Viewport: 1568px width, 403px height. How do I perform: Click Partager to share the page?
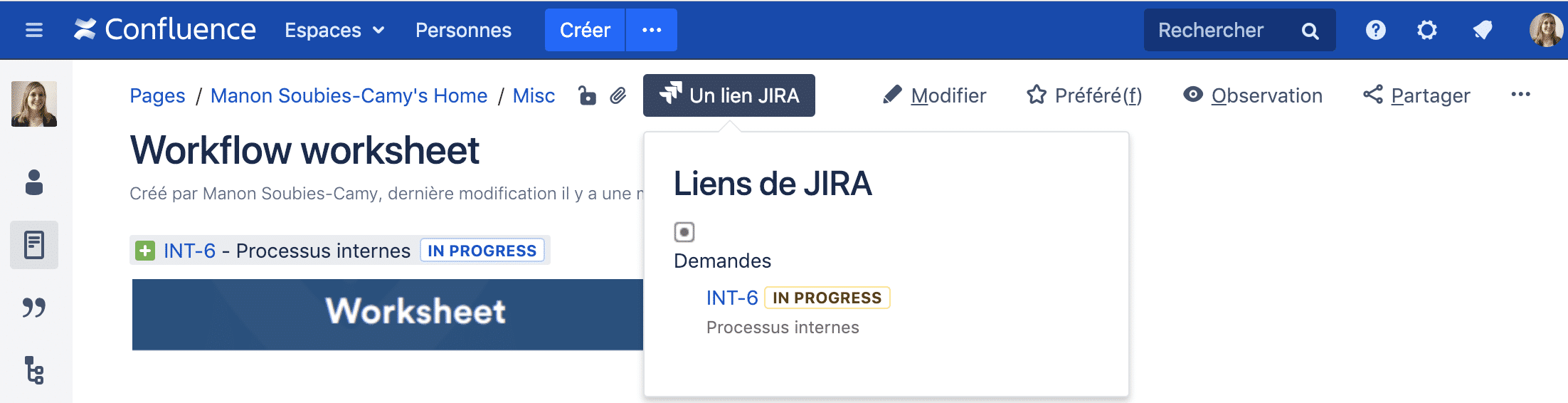1416,95
